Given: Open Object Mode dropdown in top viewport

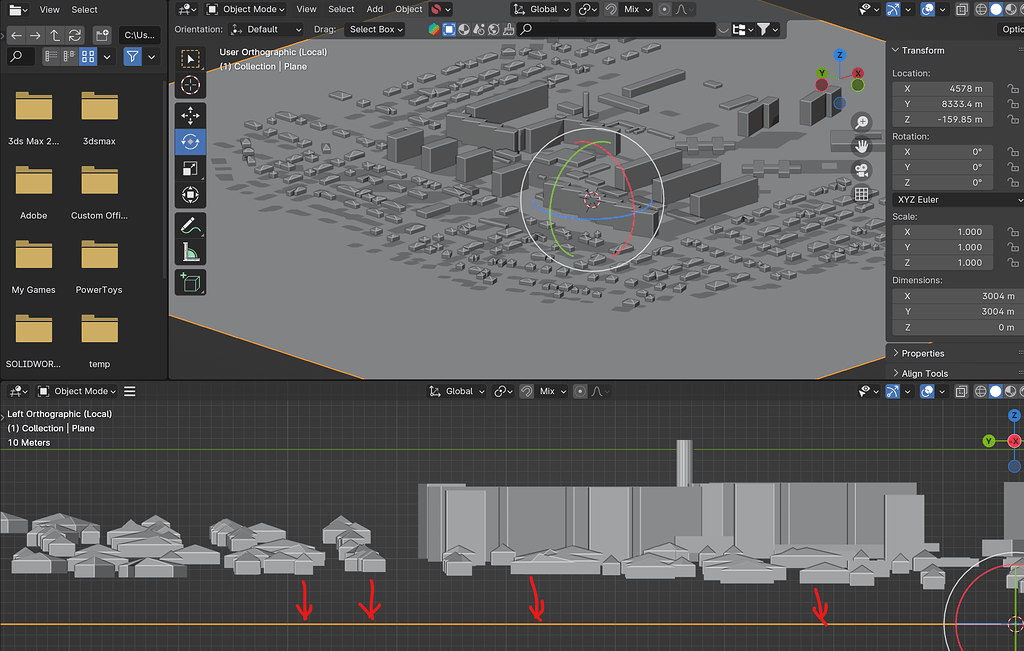Looking at the screenshot, I should [246, 9].
